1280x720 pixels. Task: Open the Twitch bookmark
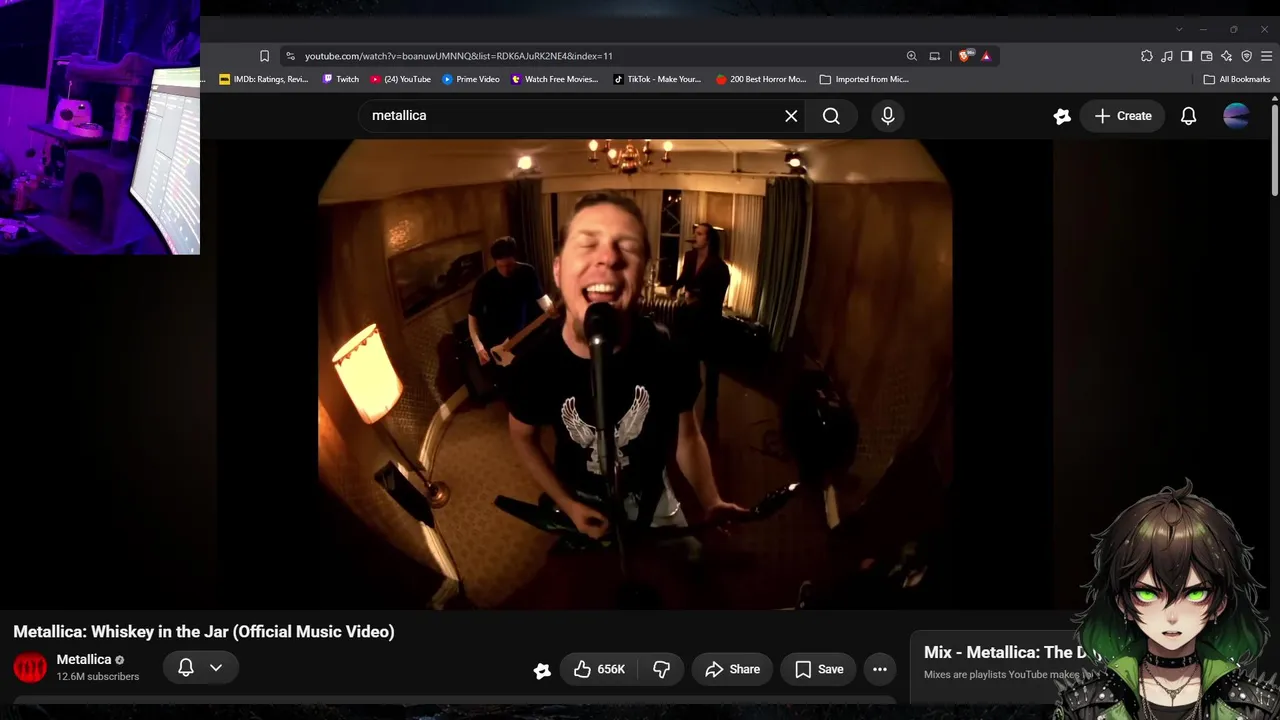[341, 79]
